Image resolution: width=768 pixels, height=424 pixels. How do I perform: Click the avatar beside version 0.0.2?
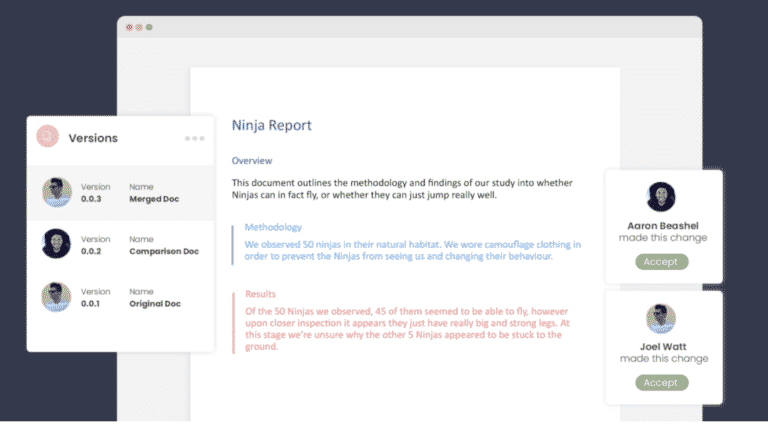point(57,244)
